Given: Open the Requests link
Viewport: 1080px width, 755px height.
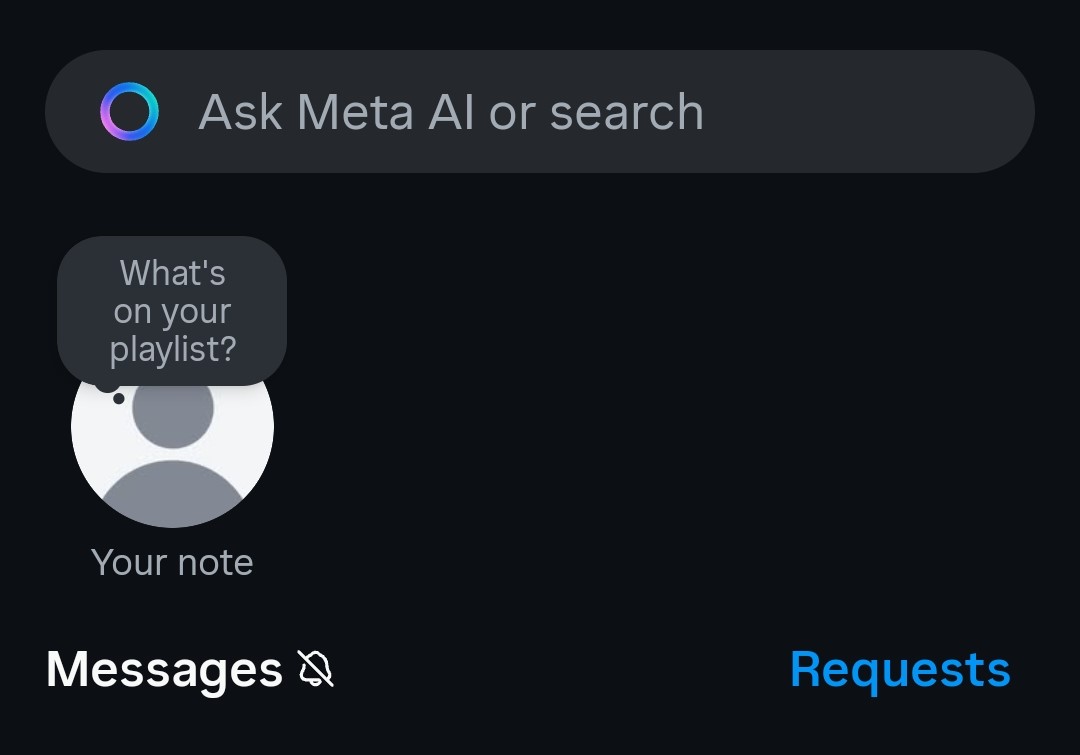Looking at the screenshot, I should click(900, 670).
